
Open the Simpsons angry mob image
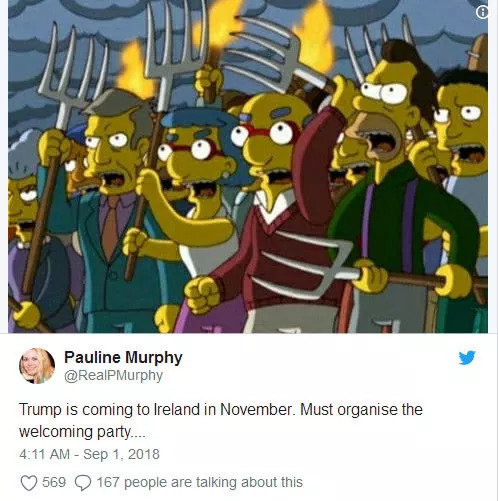pos(248,166)
